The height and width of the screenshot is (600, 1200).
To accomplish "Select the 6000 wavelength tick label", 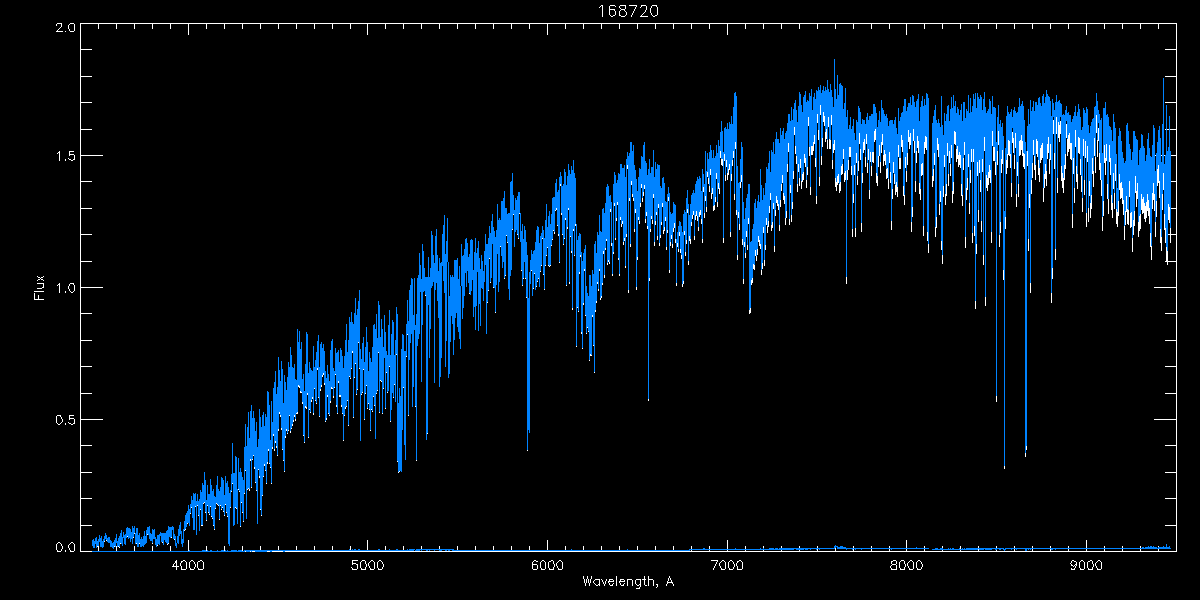I will pyautogui.click(x=547, y=565).
